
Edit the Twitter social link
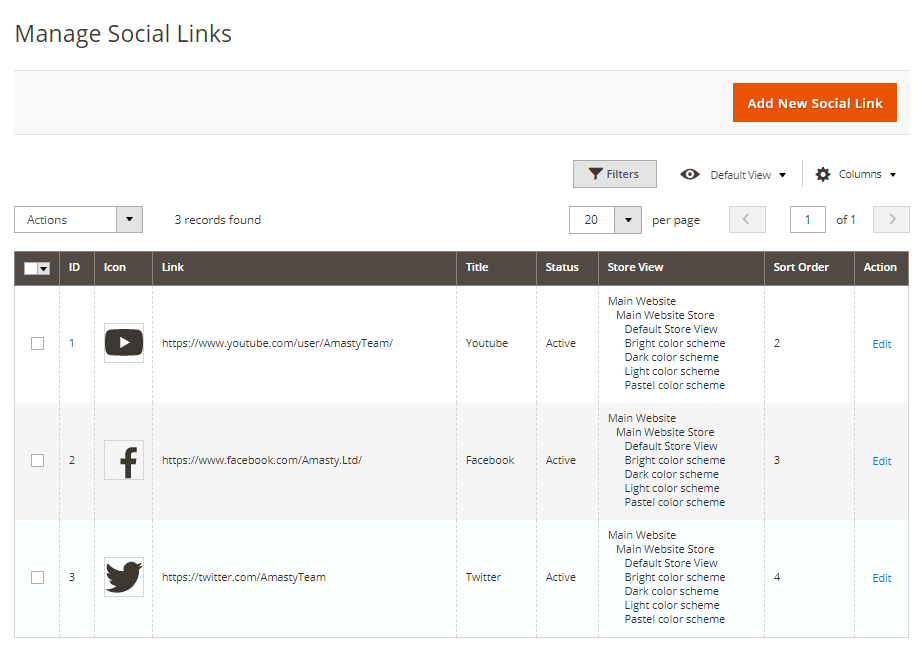click(x=881, y=578)
